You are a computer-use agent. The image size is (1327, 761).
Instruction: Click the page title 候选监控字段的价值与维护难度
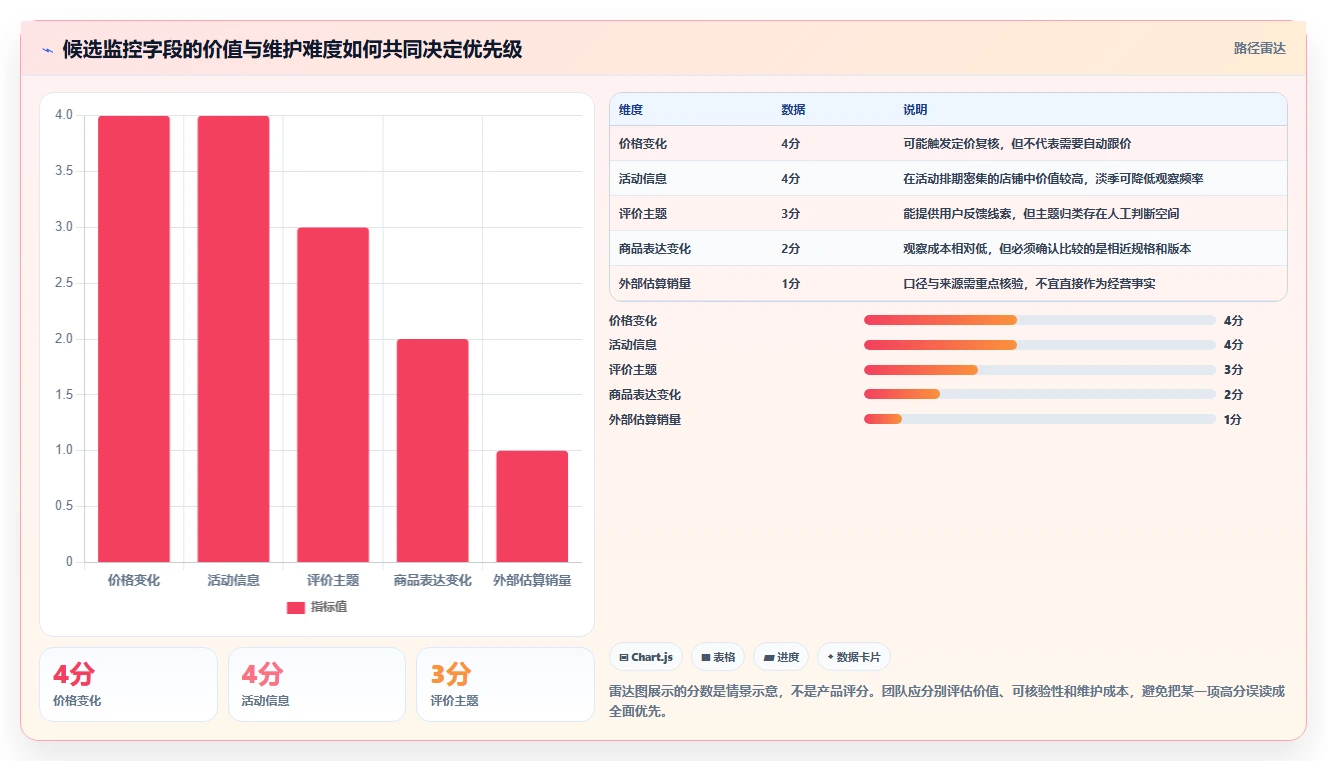292,50
